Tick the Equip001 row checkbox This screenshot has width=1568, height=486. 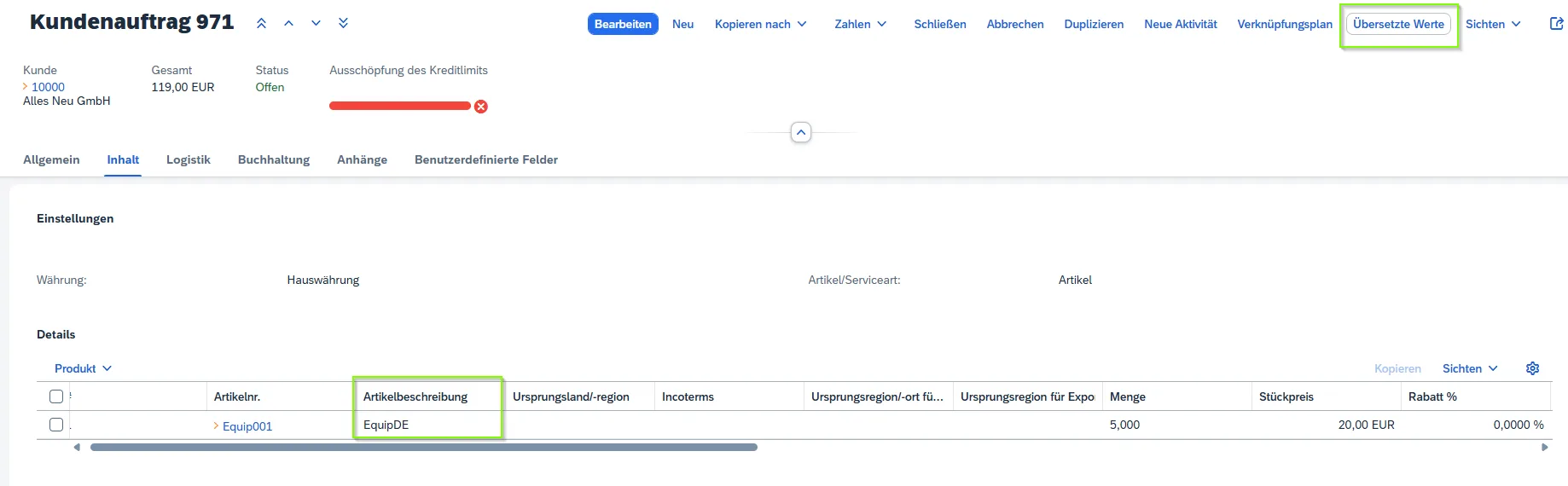coord(56,425)
